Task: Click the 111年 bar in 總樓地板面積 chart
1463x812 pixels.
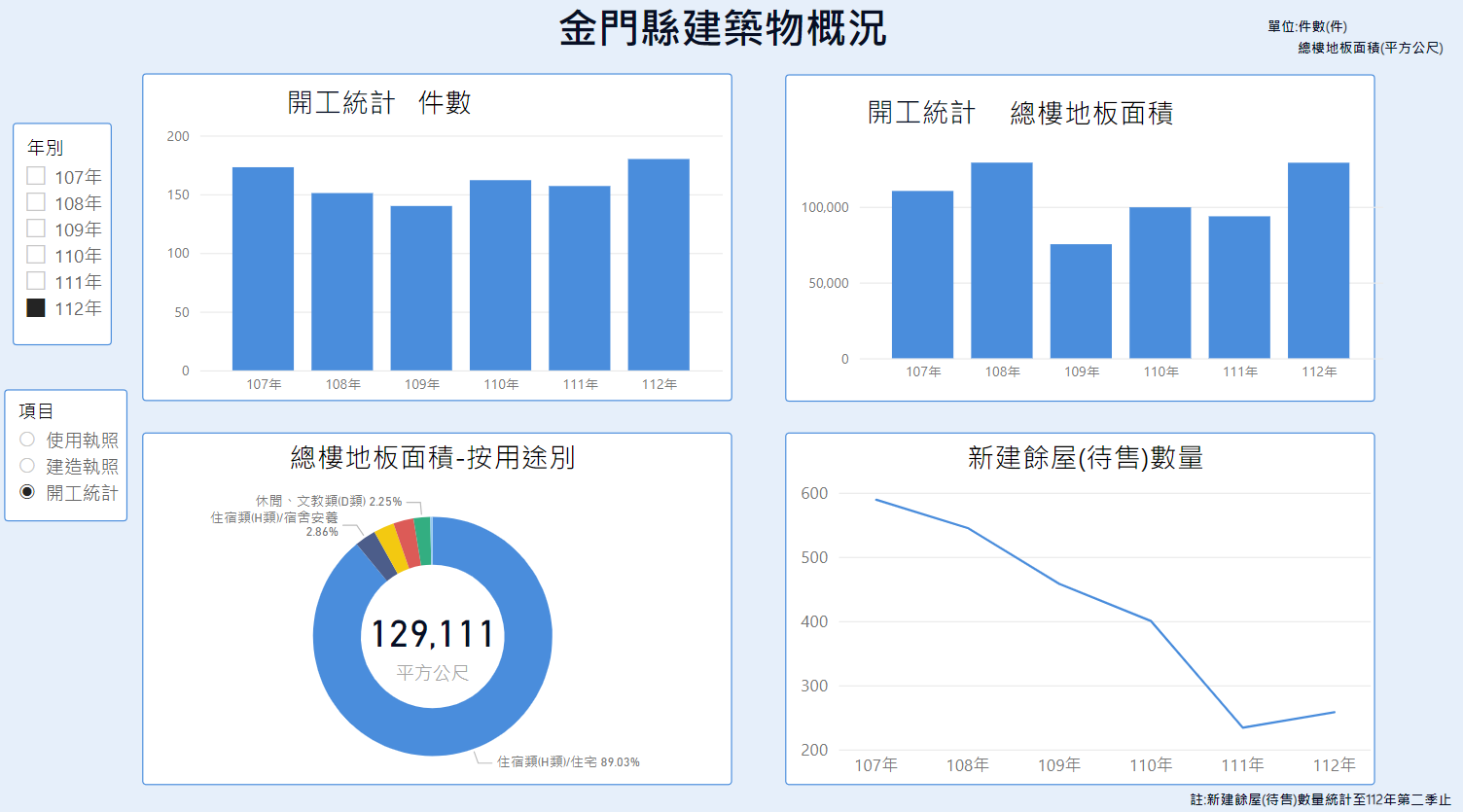Action: coord(1239,287)
